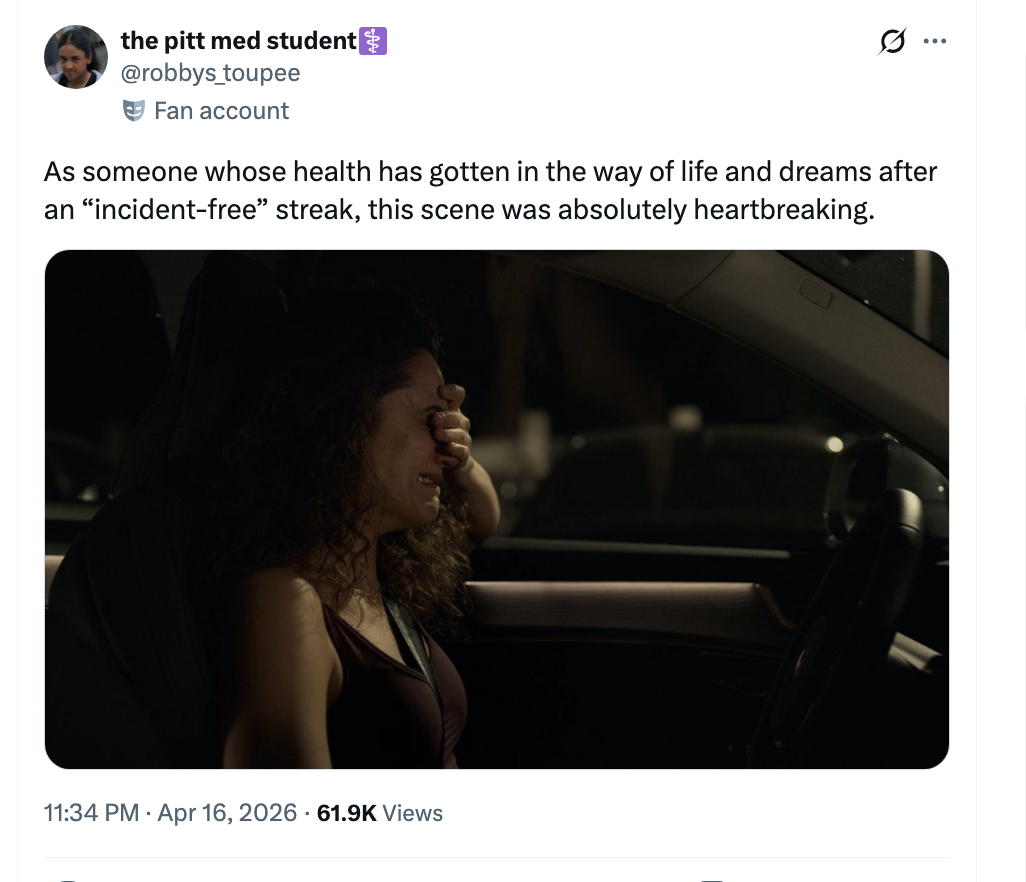Open the pitt med student profile name
This screenshot has height=882, width=1026.
(x=238, y=41)
